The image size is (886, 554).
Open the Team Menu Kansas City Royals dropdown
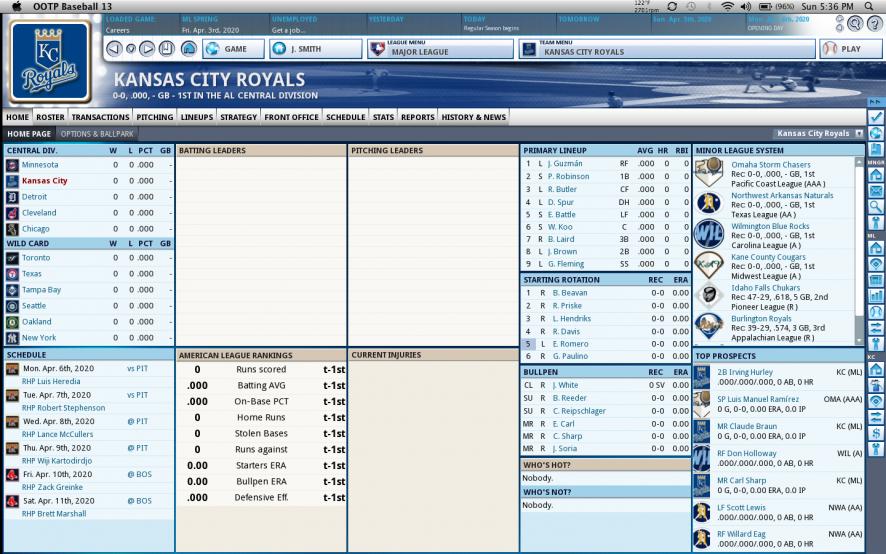(x=667, y=49)
